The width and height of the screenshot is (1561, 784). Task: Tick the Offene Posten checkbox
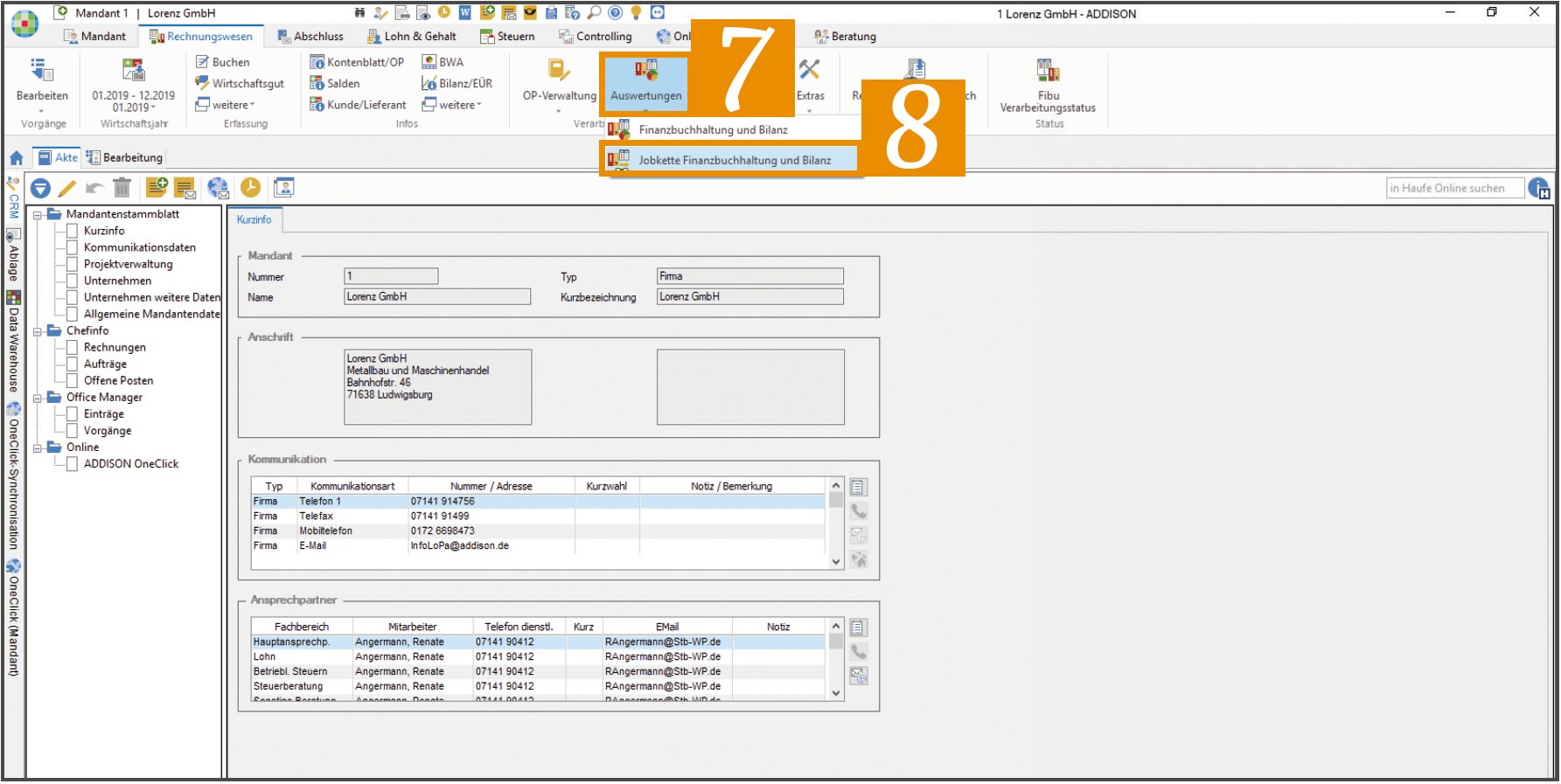tap(73, 380)
